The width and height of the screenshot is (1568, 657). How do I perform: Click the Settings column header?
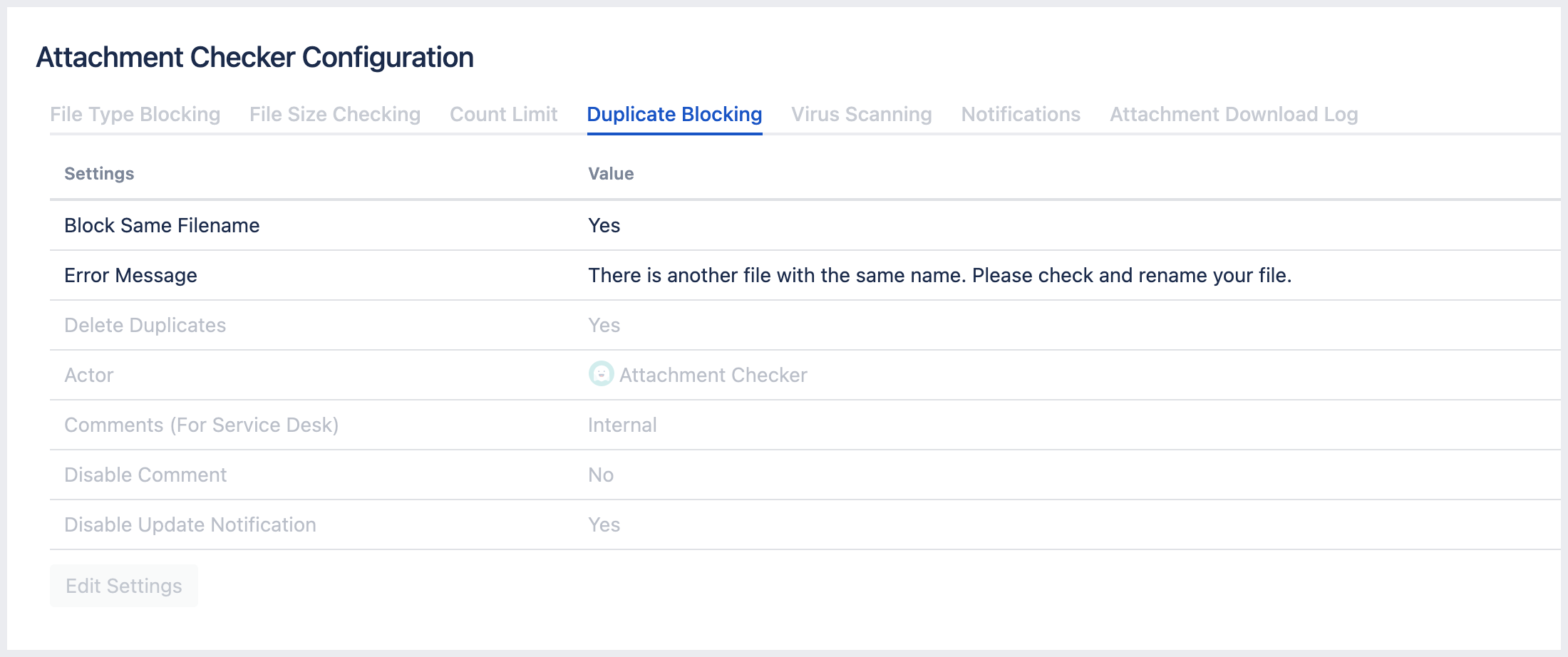99,174
